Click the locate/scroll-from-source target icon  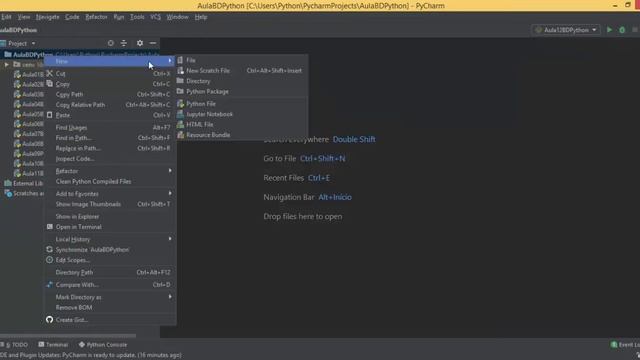pos(111,43)
